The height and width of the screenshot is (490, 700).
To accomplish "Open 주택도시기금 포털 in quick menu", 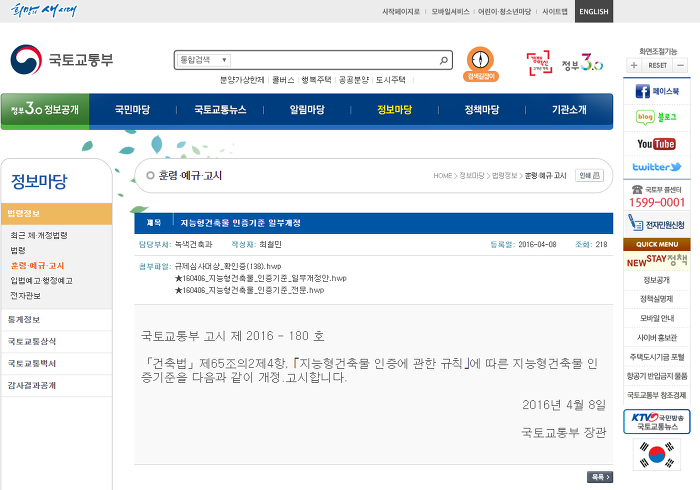I will 657,357.
